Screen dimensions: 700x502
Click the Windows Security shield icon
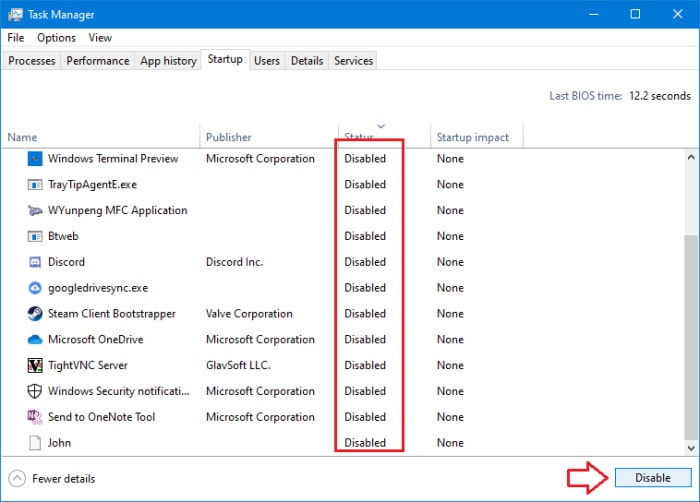35,391
